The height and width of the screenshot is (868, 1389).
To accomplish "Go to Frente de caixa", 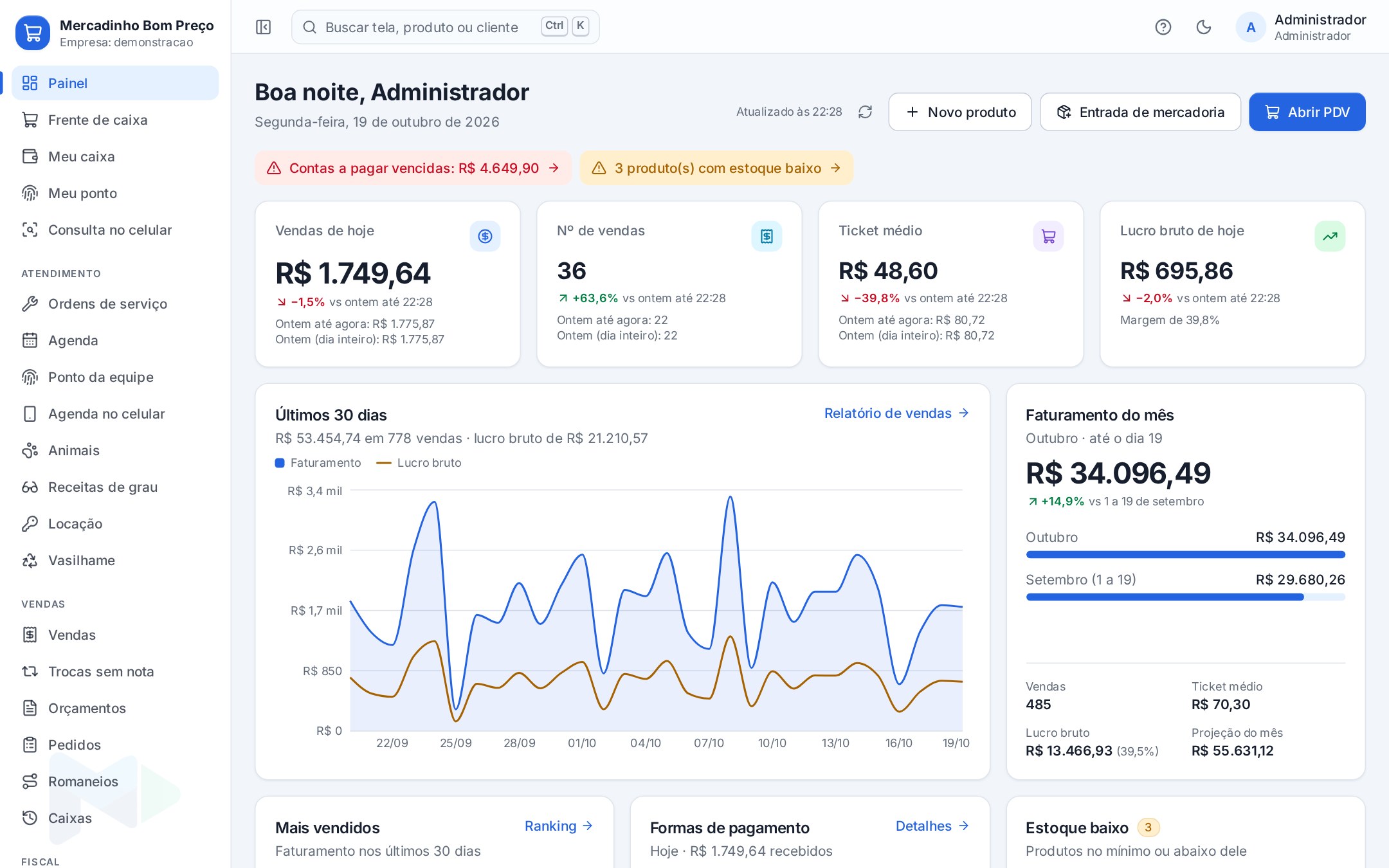I will pyautogui.click(x=115, y=120).
